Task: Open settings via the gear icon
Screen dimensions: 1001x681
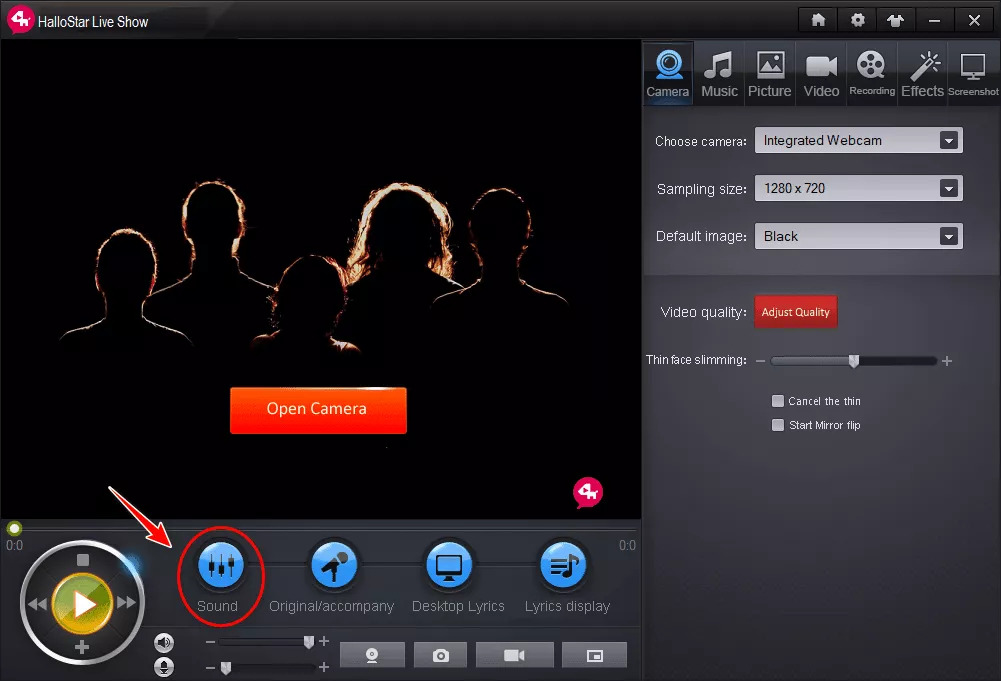Action: (x=857, y=20)
